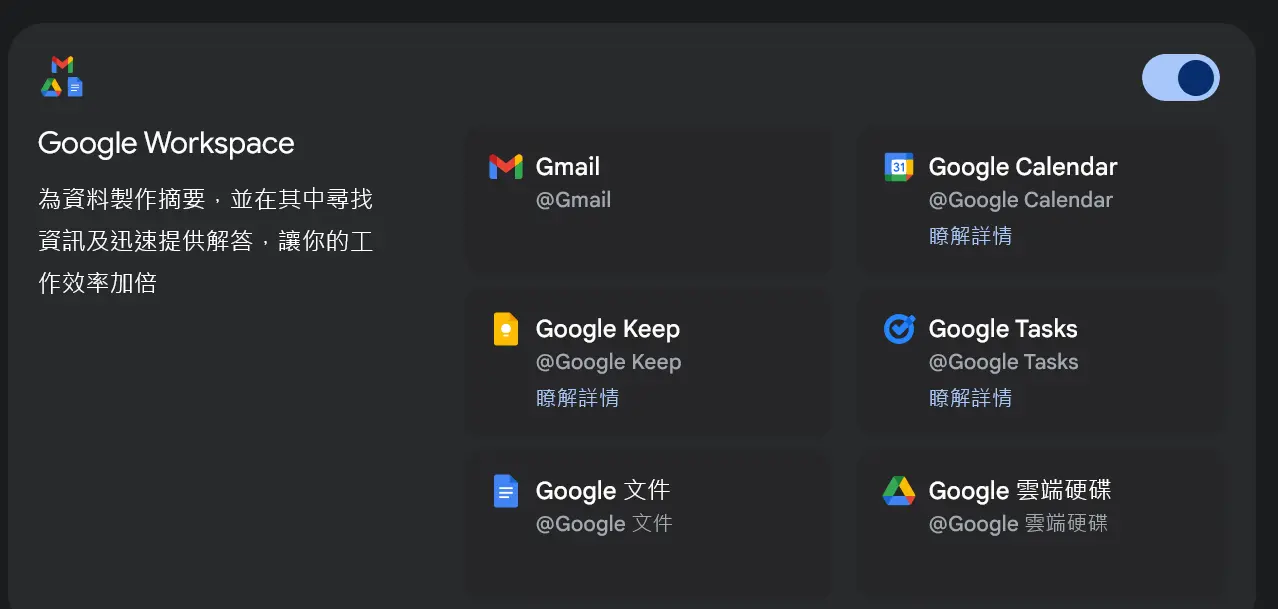Click the @Gmail mention text
Viewport: 1278px width, 609px height.
573,200
